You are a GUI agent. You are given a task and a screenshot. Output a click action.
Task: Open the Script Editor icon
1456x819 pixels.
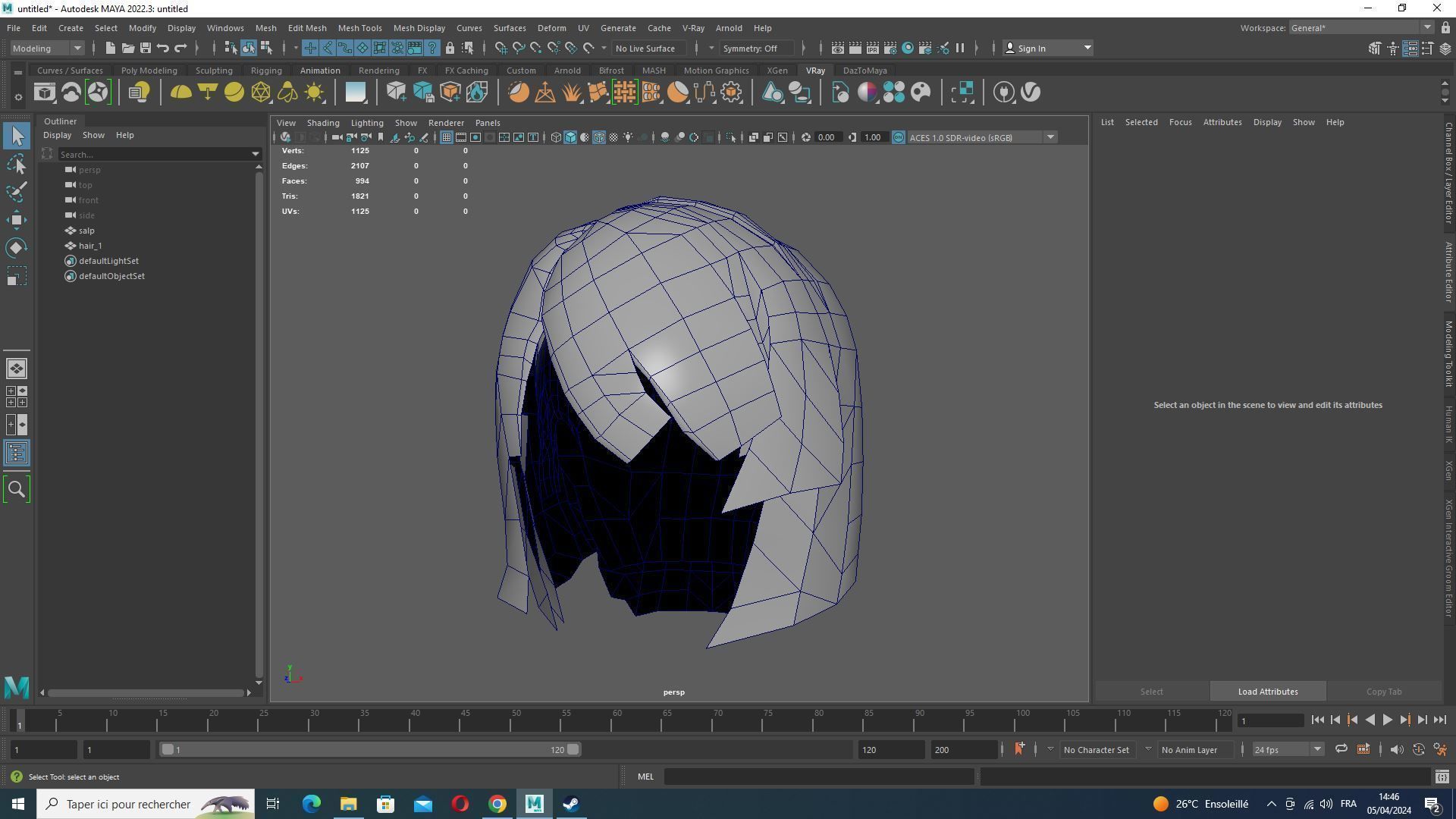(1442, 777)
